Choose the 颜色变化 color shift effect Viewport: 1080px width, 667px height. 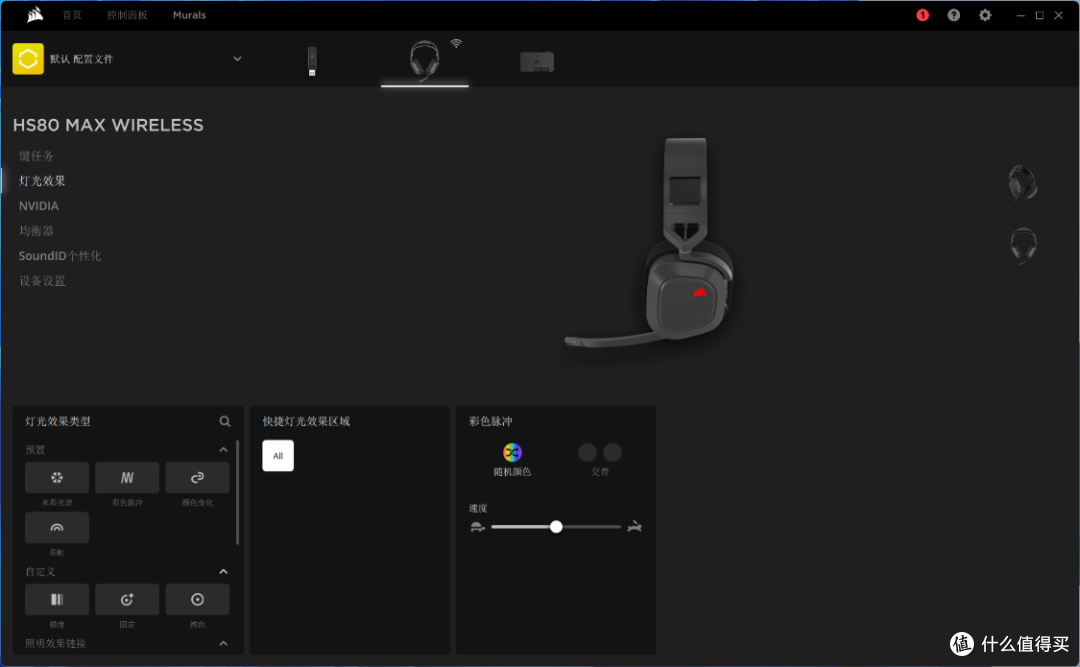coord(198,478)
